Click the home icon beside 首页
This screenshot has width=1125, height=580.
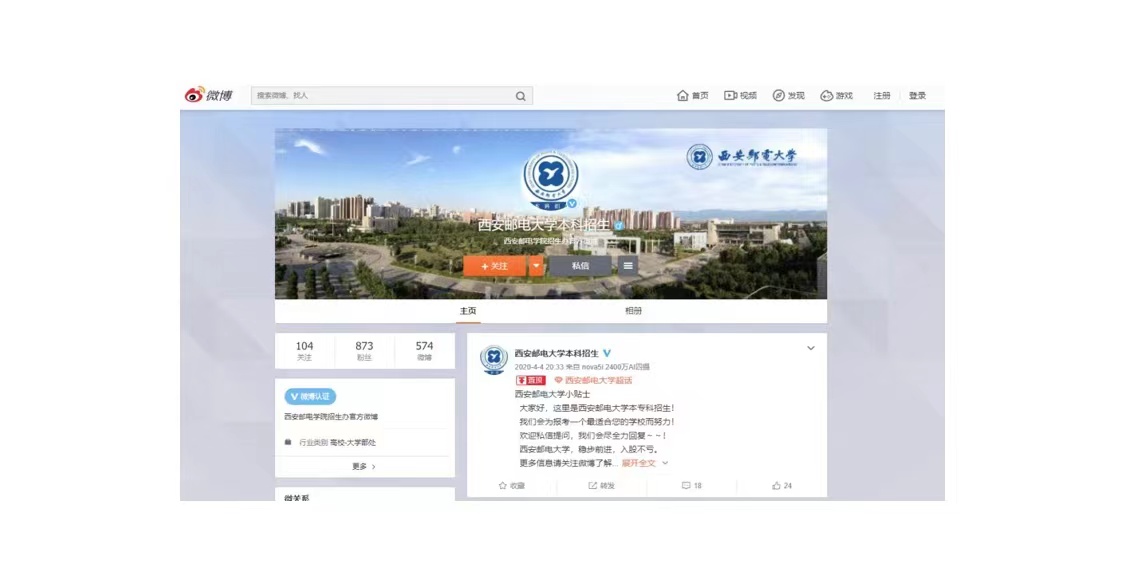682,95
